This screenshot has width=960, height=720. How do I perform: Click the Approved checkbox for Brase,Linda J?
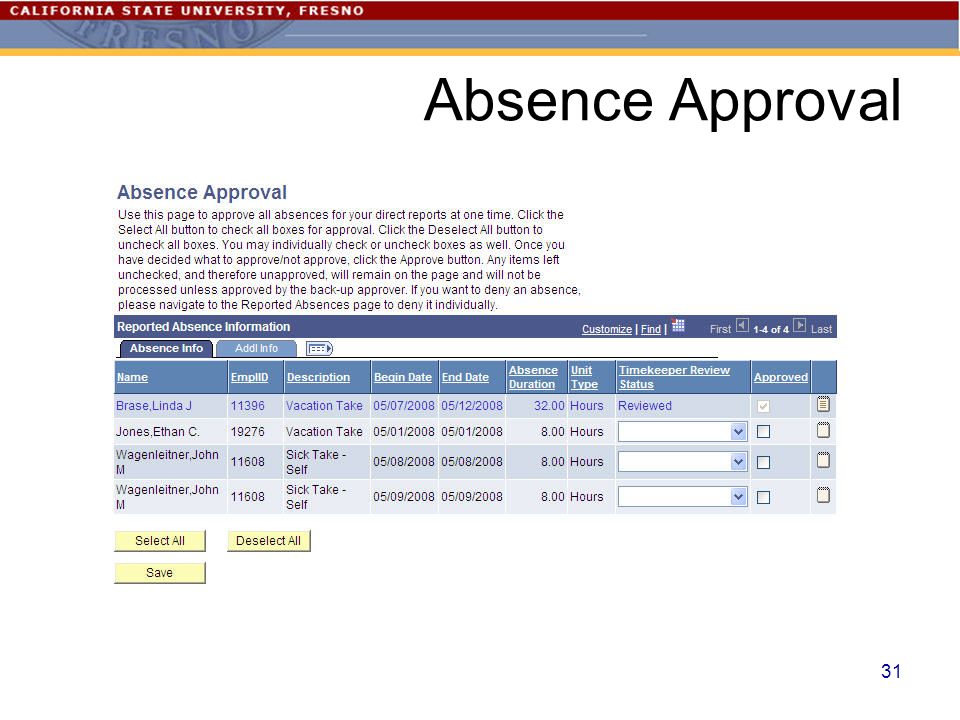(x=763, y=406)
